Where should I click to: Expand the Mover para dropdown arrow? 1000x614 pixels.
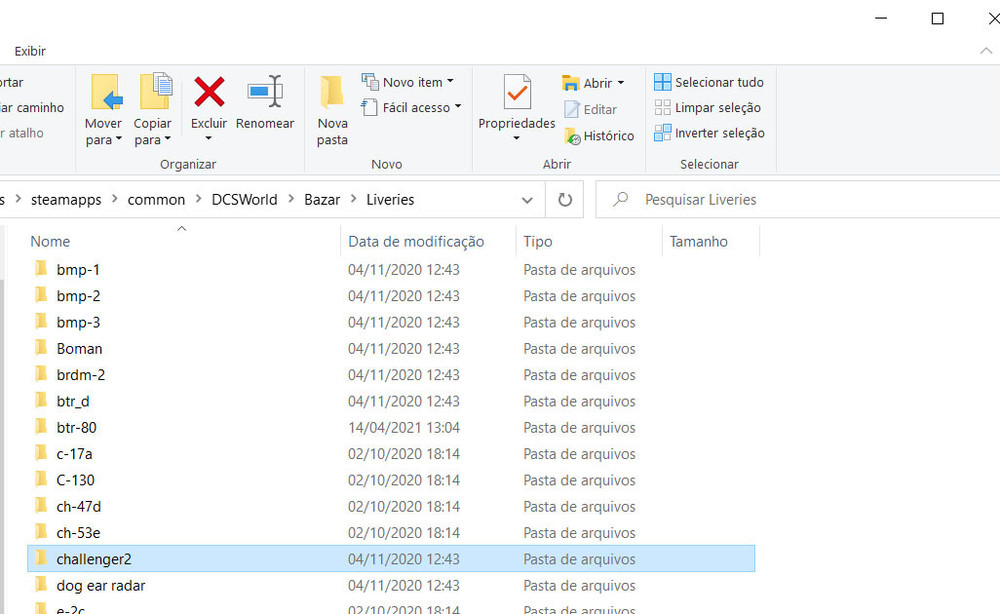[119, 139]
